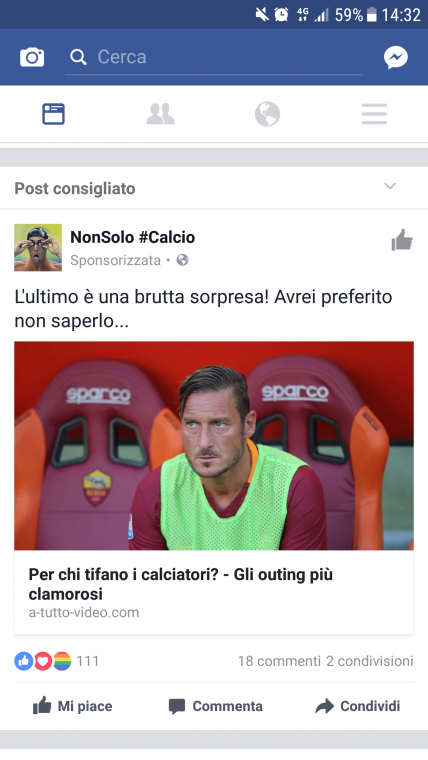428x760 pixels.
Task: Open the 18 commenti link
Action: (x=279, y=661)
